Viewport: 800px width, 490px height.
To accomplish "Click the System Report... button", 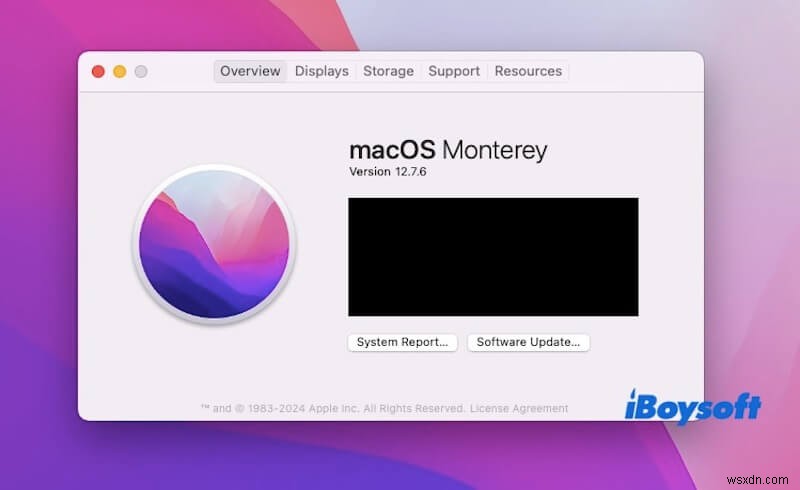I will (x=402, y=342).
